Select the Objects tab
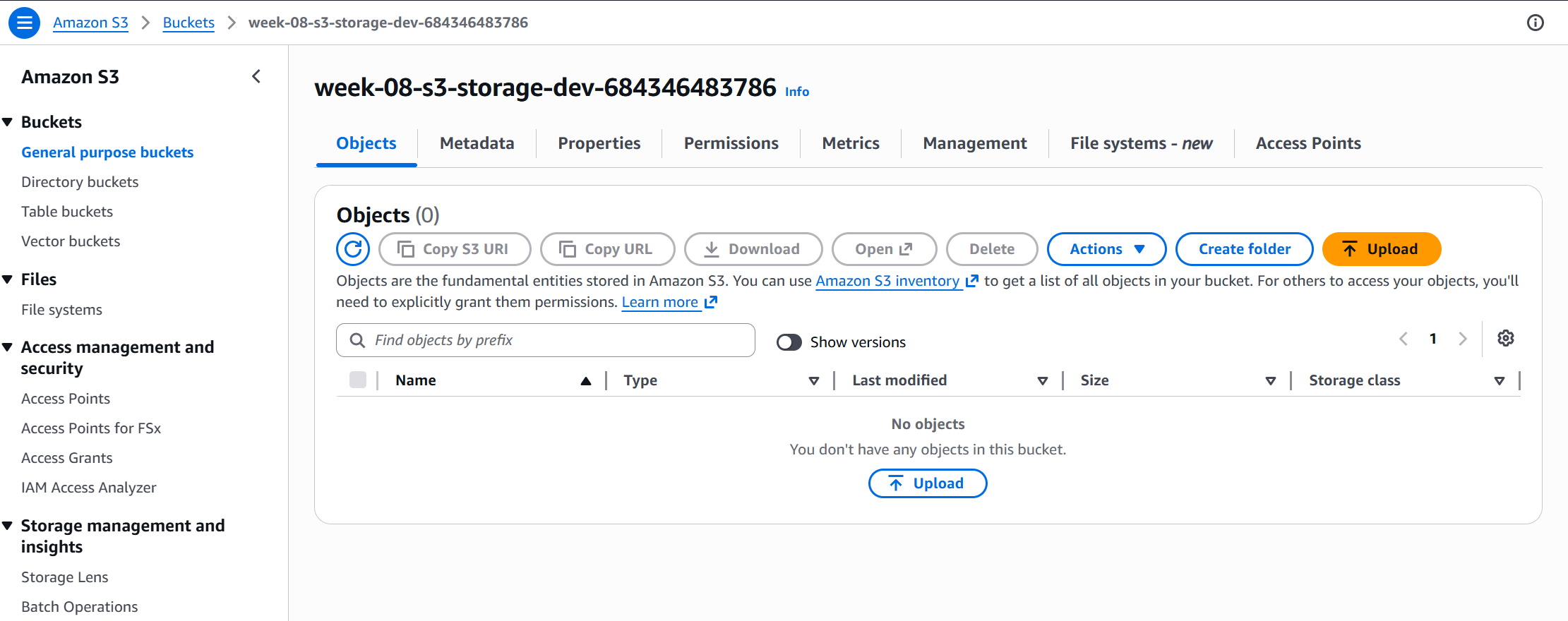This screenshot has height=621, width=1568. click(x=366, y=143)
